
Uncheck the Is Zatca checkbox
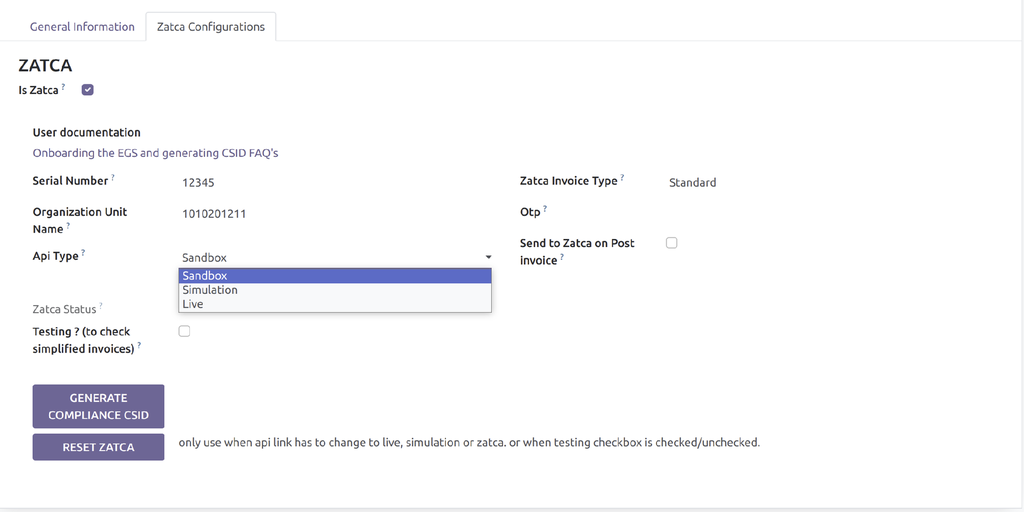88,90
